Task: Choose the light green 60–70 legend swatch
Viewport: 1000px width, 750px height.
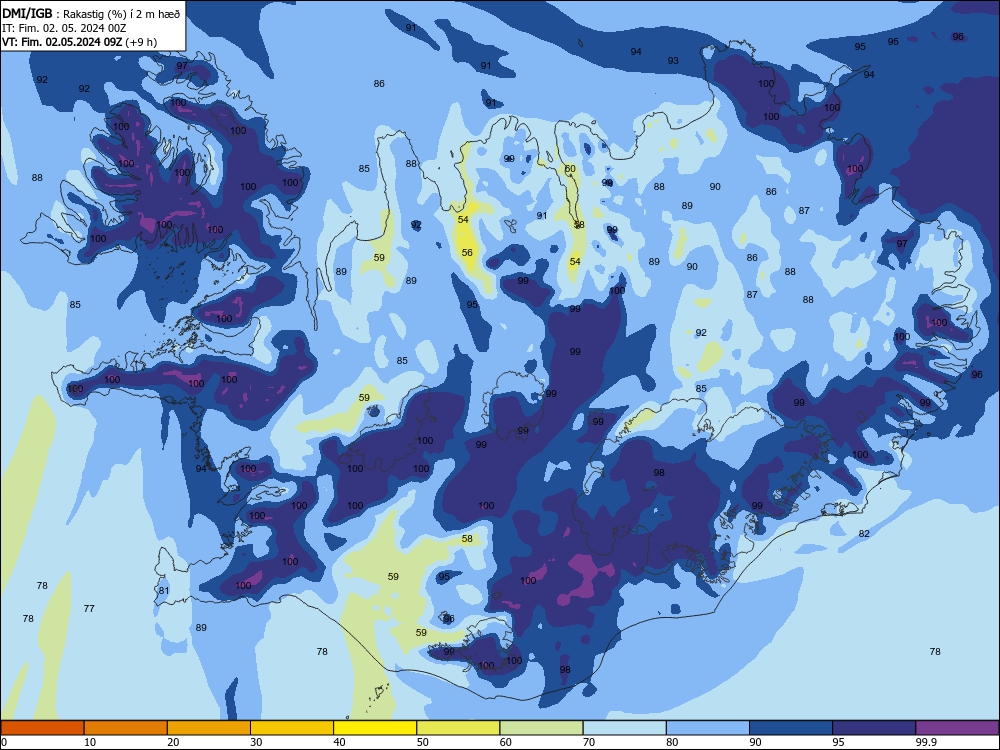Action: point(541,728)
